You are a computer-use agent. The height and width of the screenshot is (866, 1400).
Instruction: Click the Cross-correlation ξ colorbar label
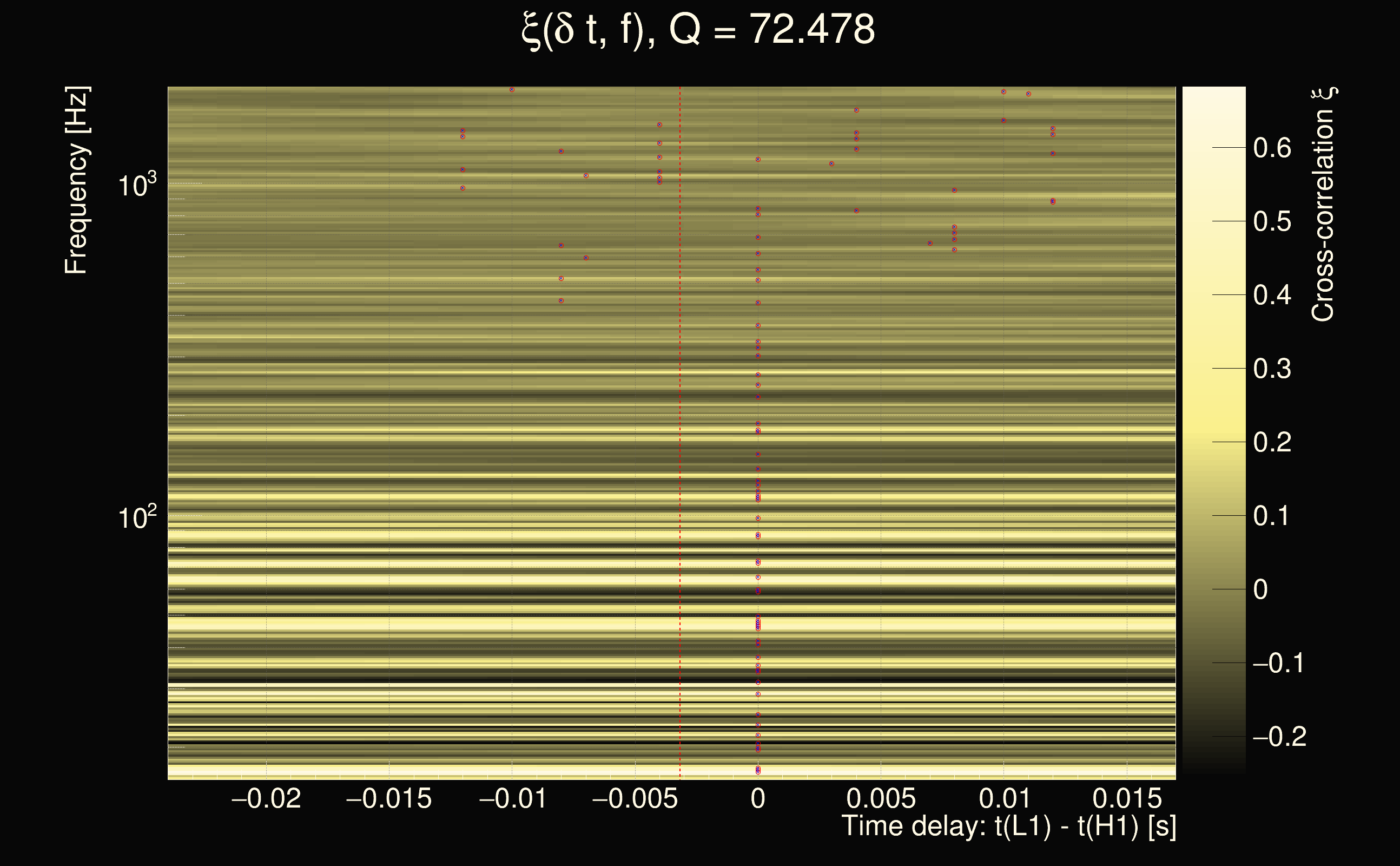point(1323,204)
